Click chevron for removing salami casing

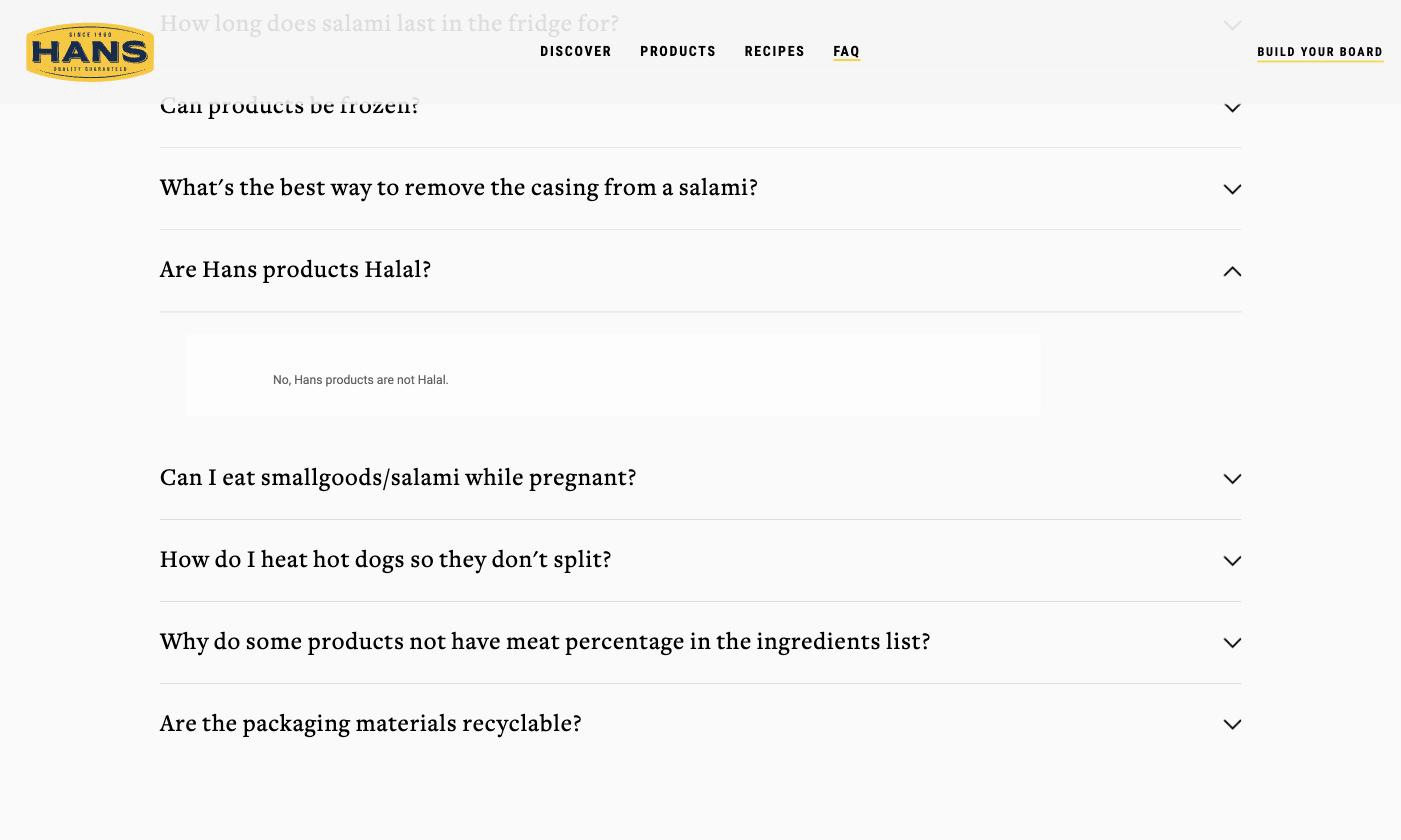coord(1232,190)
